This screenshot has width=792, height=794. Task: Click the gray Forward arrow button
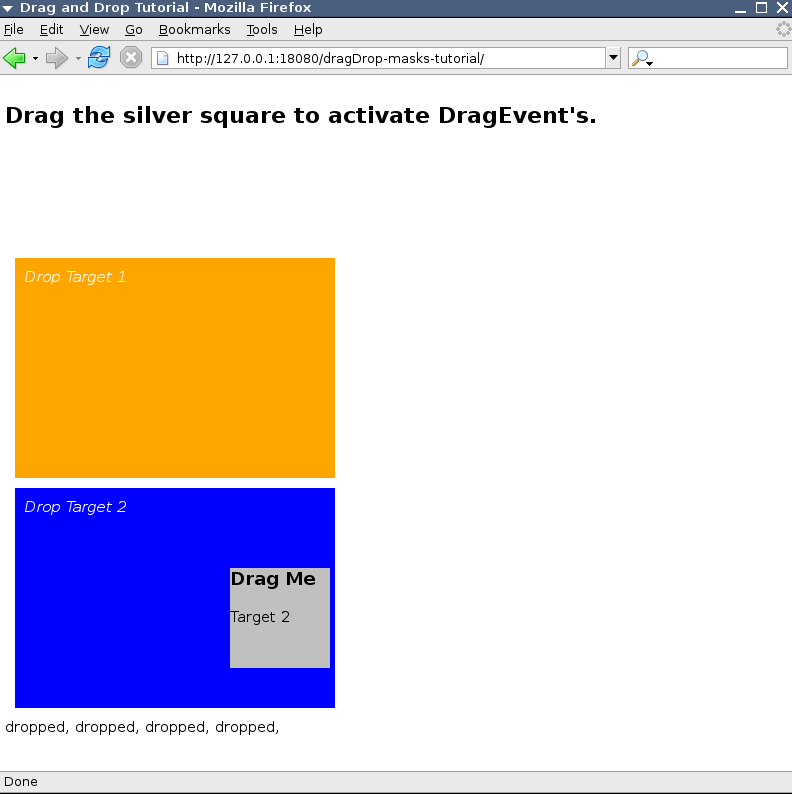[57, 58]
